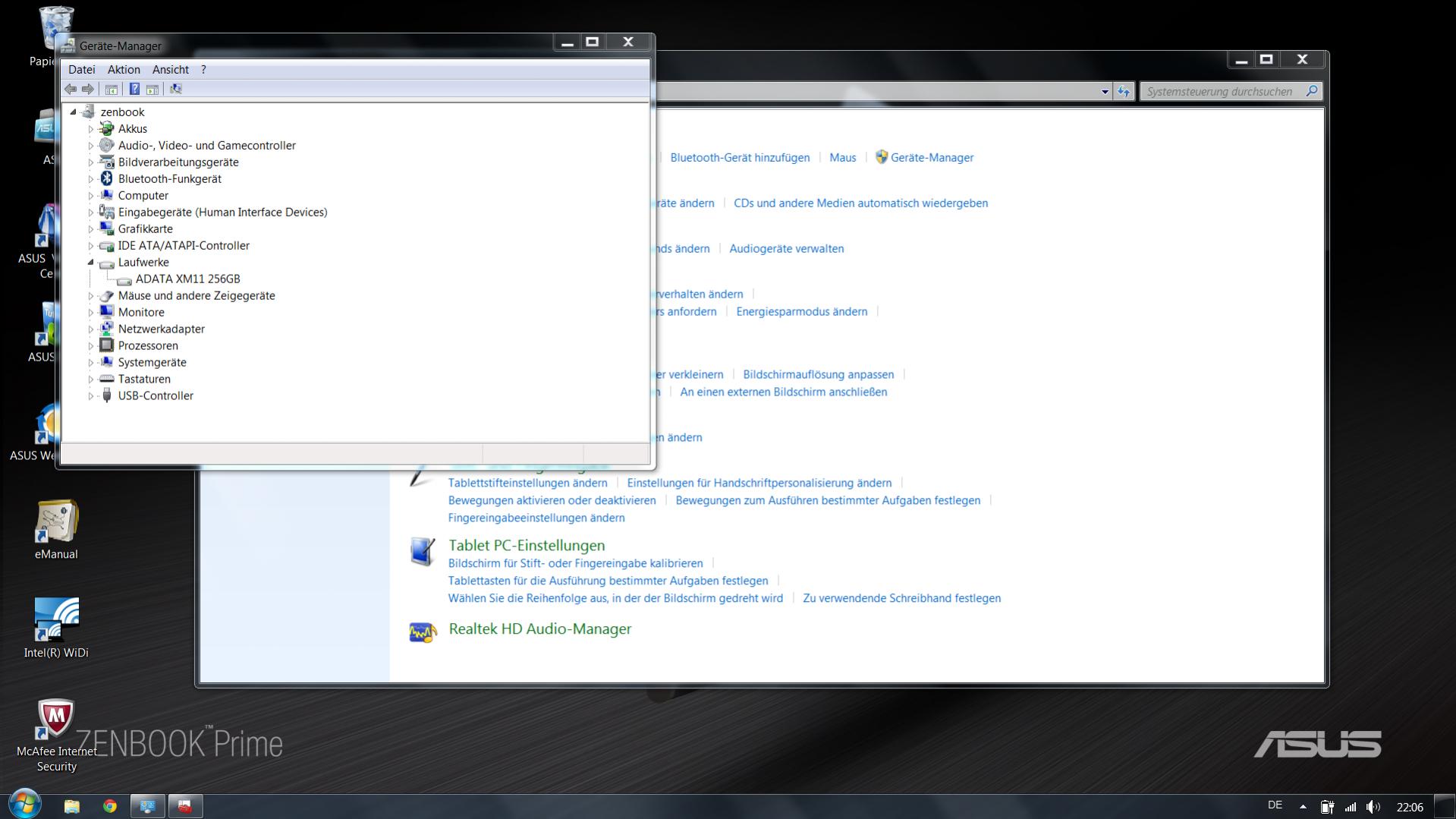Click the Bluetooth-Gerät hinzufügen link

740,158
